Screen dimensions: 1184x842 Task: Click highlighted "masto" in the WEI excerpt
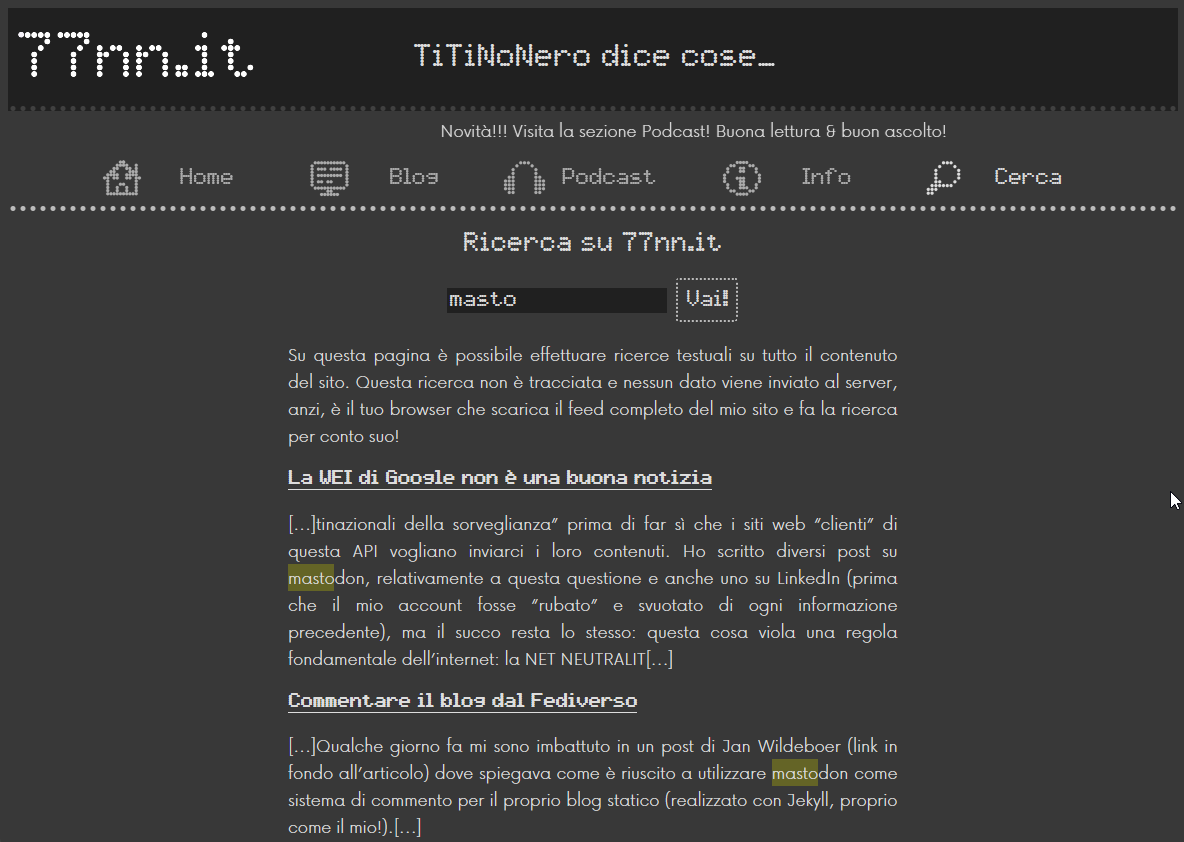[310, 578]
